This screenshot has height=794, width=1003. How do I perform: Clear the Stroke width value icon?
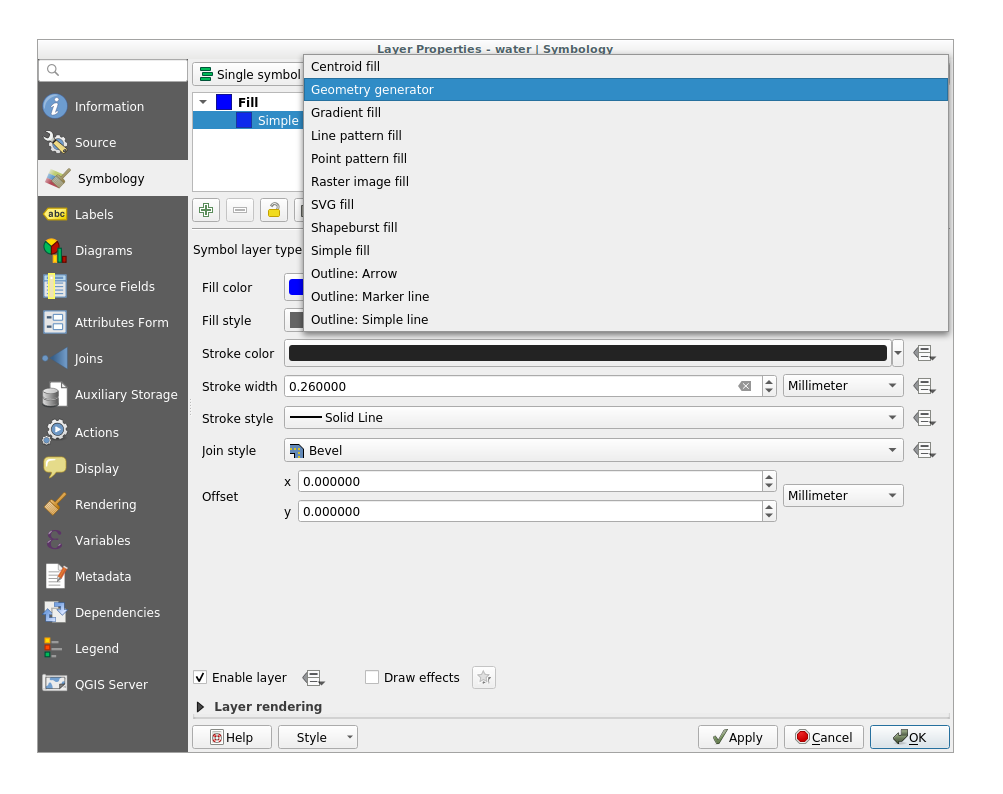[x=745, y=386]
